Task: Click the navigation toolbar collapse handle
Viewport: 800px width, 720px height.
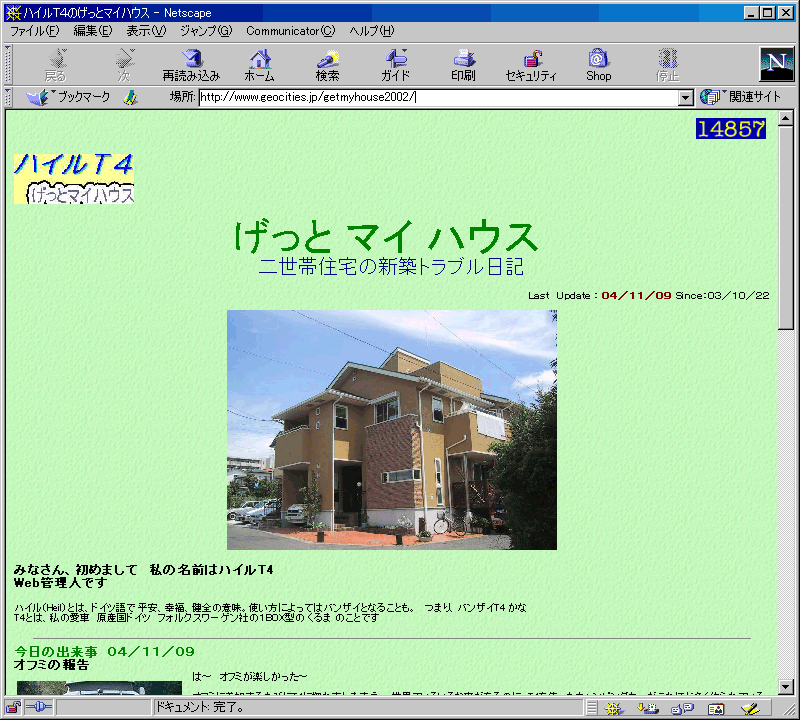Action: tap(8, 65)
